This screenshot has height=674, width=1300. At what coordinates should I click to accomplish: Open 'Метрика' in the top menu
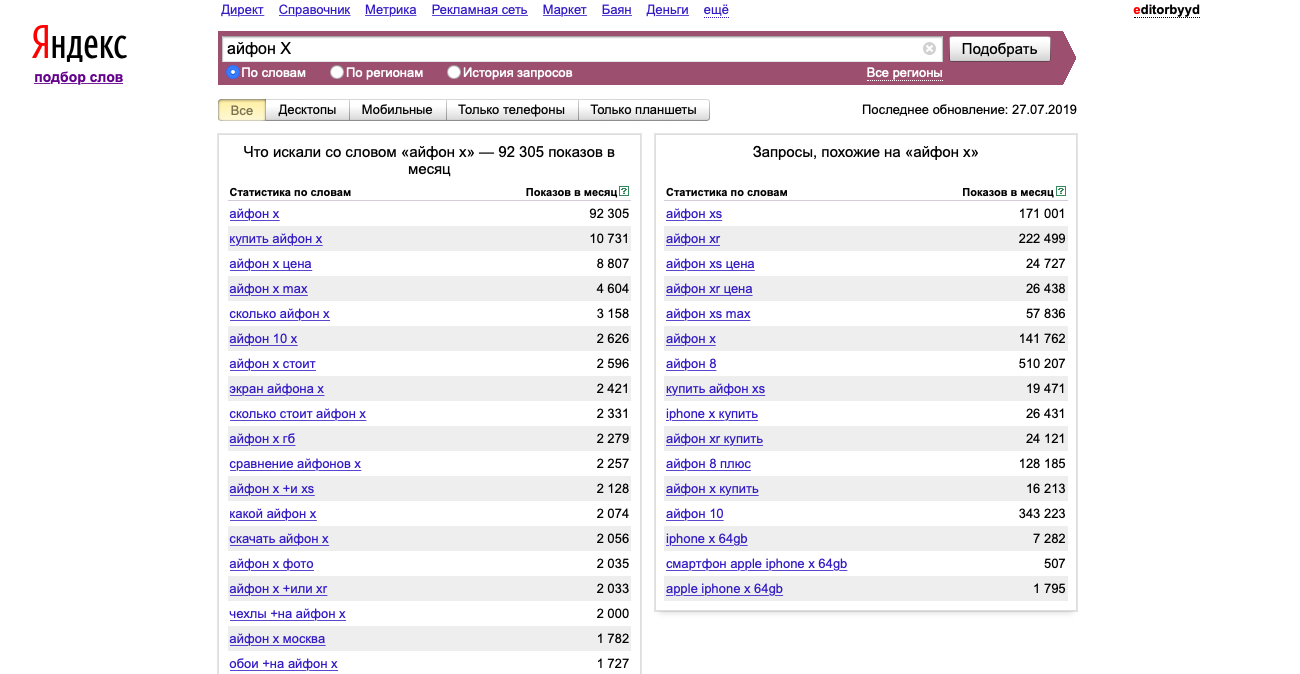(x=391, y=10)
